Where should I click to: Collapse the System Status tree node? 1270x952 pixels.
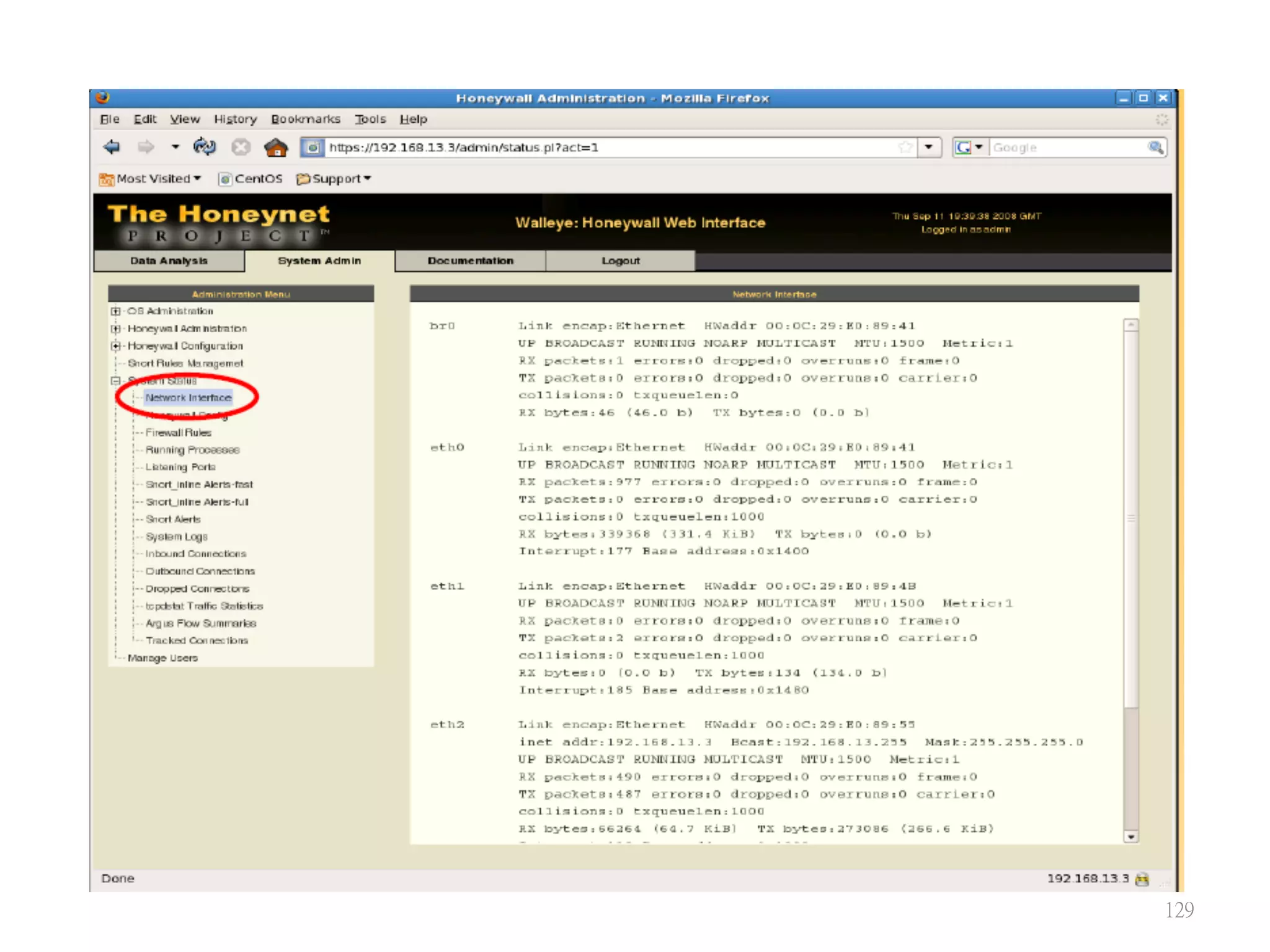115,381
